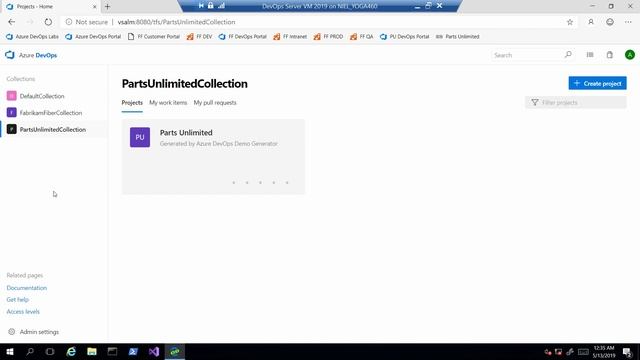Open the Get help link
This screenshot has height=360, width=640.
tap(18, 300)
